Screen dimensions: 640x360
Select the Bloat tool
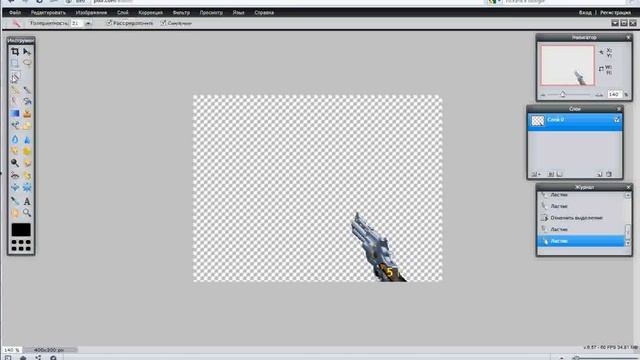pyautogui.click(x=15, y=188)
